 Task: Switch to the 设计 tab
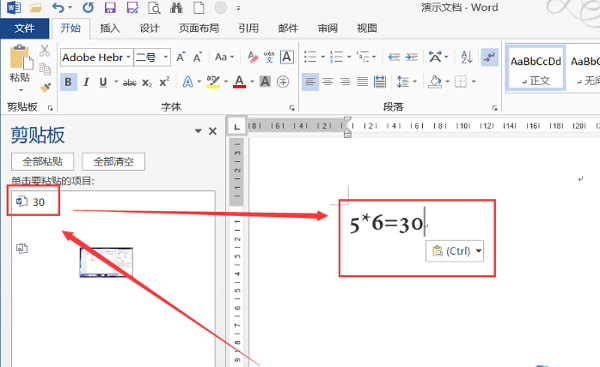tap(149, 28)
